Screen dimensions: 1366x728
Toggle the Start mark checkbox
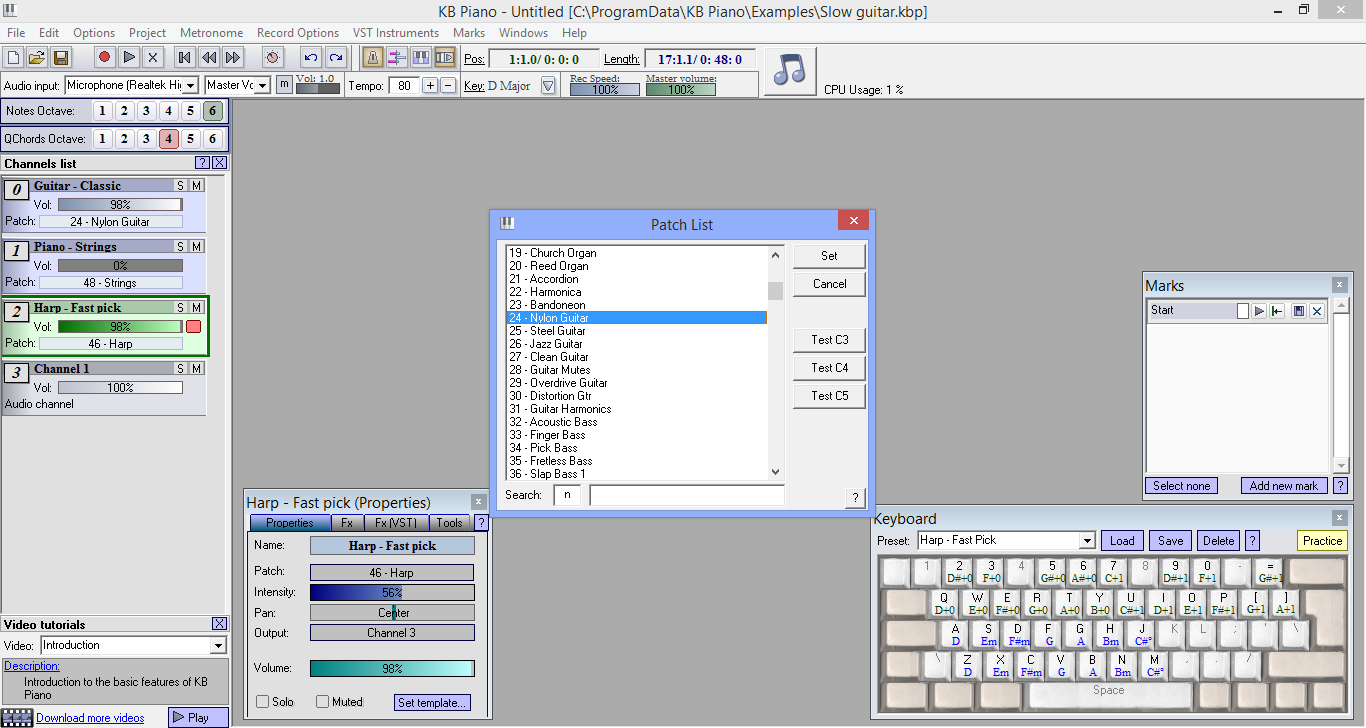[1243, 311]
